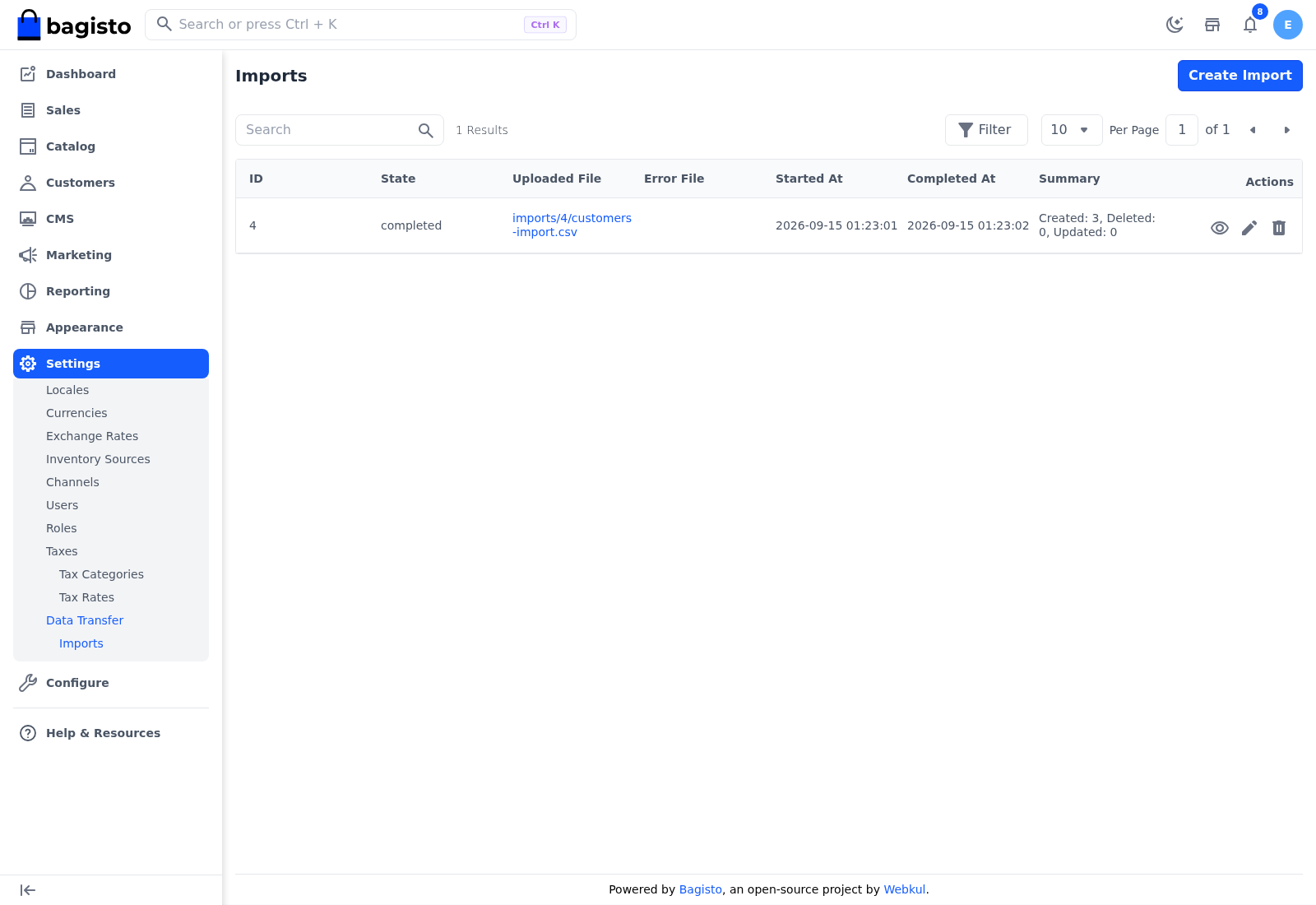Open CMS in sidebar
1316x905 pixels.
click(x=111, y=219)
